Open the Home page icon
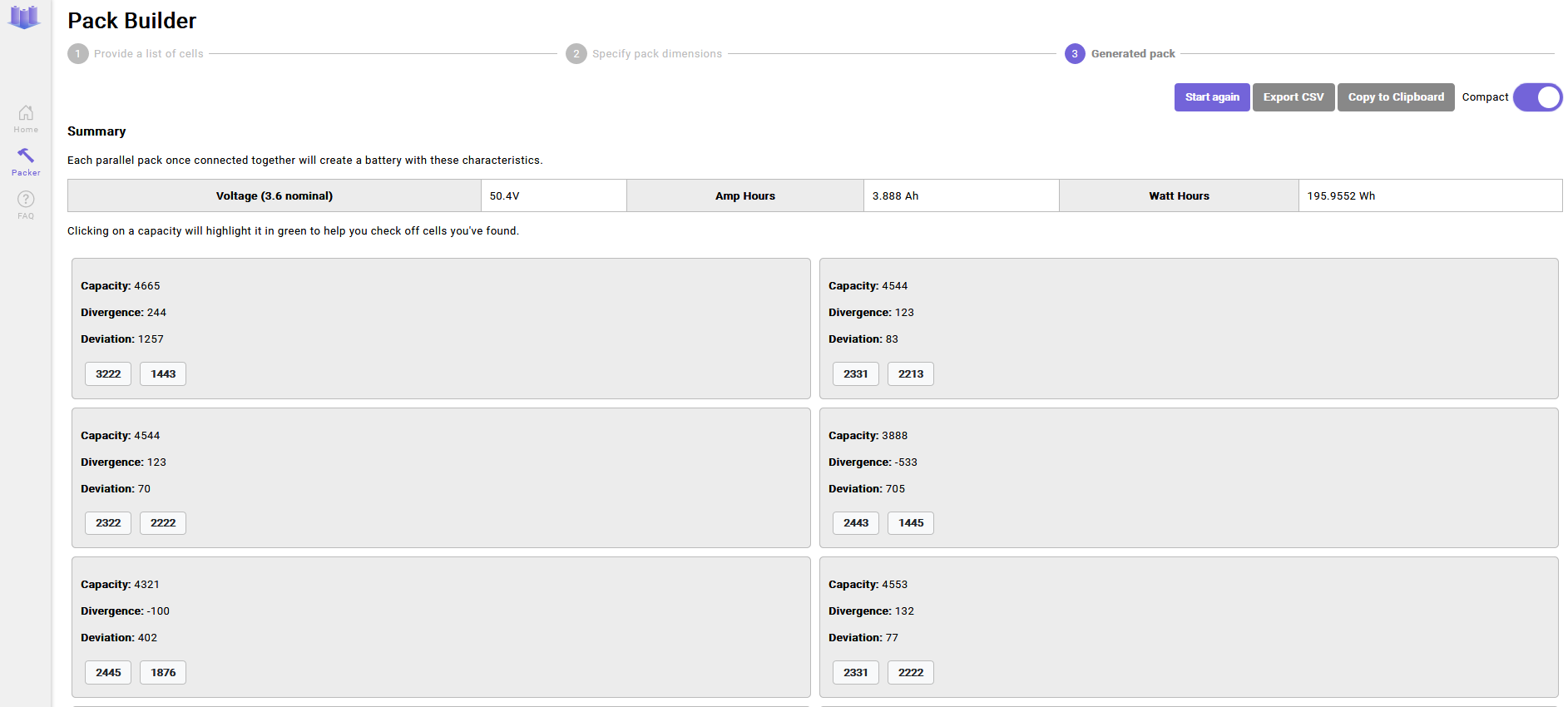Viewport: 1568px width, 707px height. click(26, 113)
